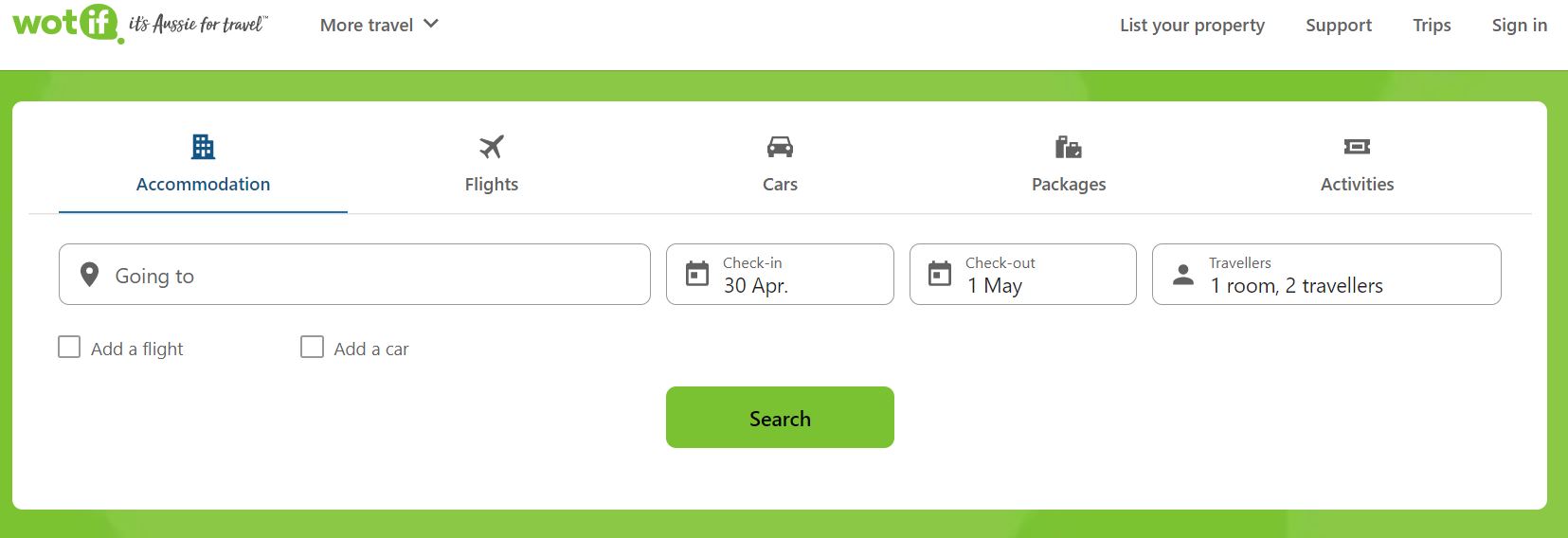Click the Going to destination field
The width and height of the screenshot is (1568, 538).
(x=354, y=275)
